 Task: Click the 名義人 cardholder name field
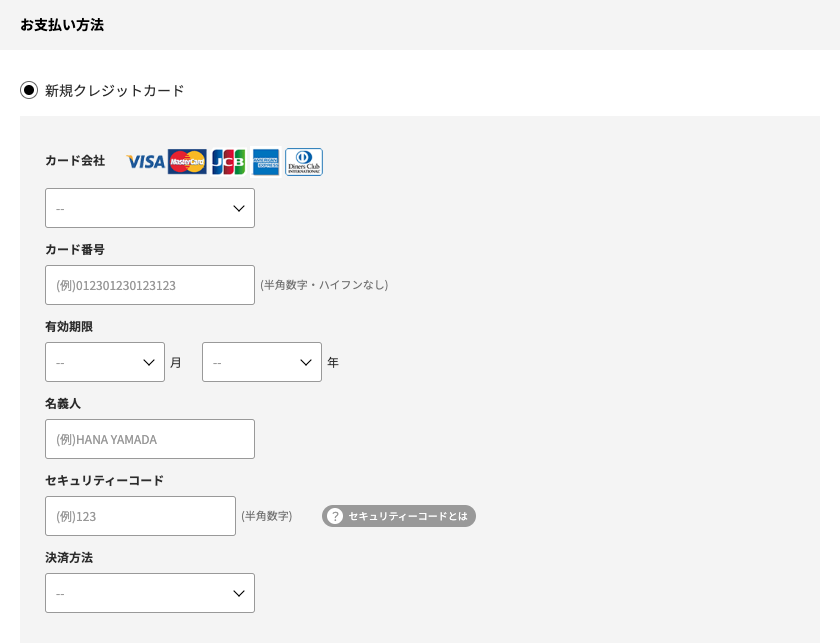(x=150, y=439)
